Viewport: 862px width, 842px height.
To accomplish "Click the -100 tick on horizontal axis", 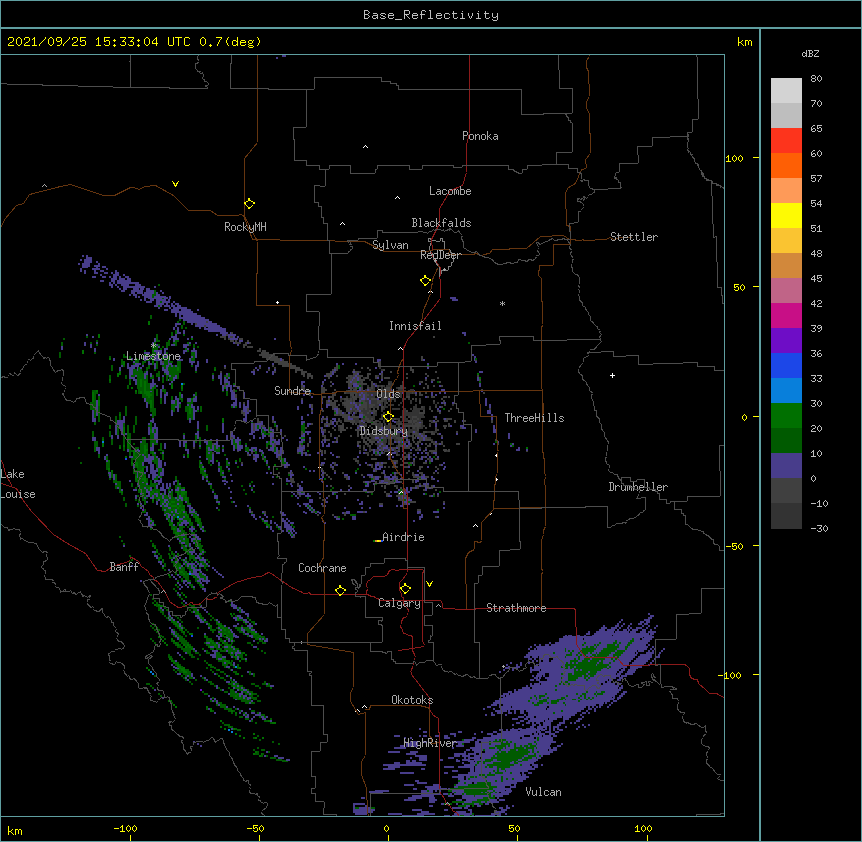I will tap(125, 828).
